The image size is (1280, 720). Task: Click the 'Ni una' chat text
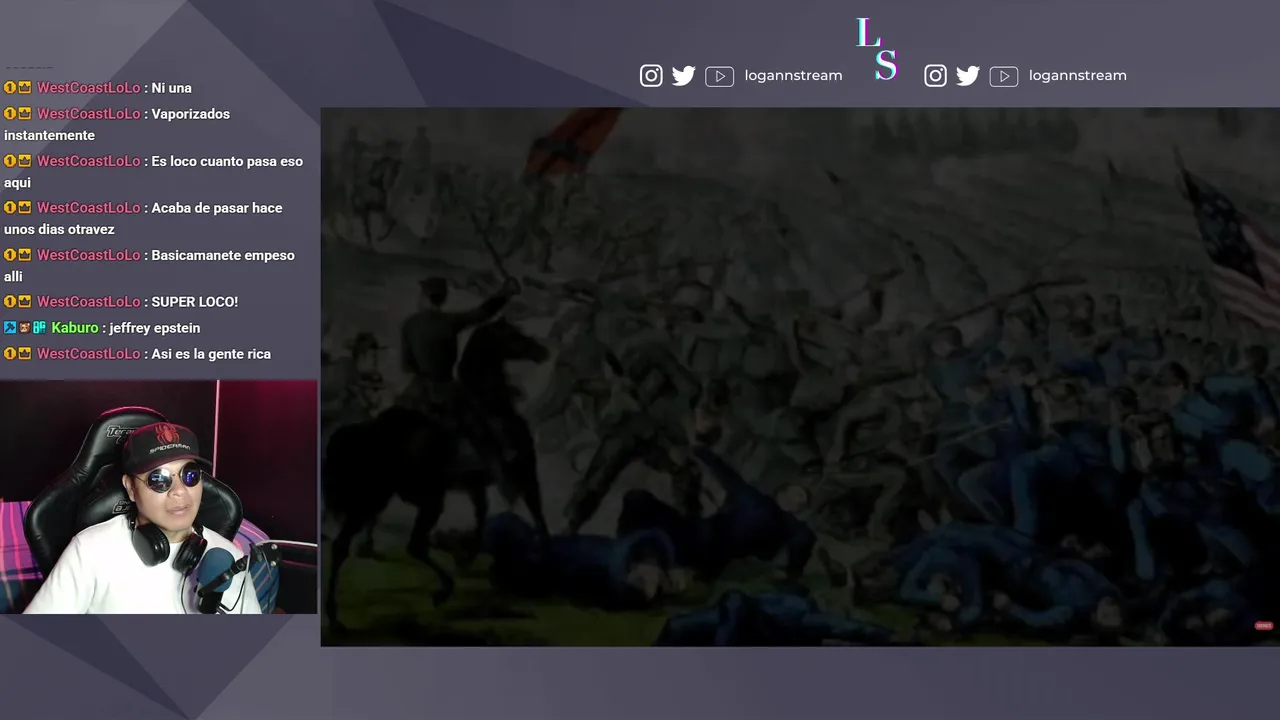pyautogui.click(x=171, y=88)
